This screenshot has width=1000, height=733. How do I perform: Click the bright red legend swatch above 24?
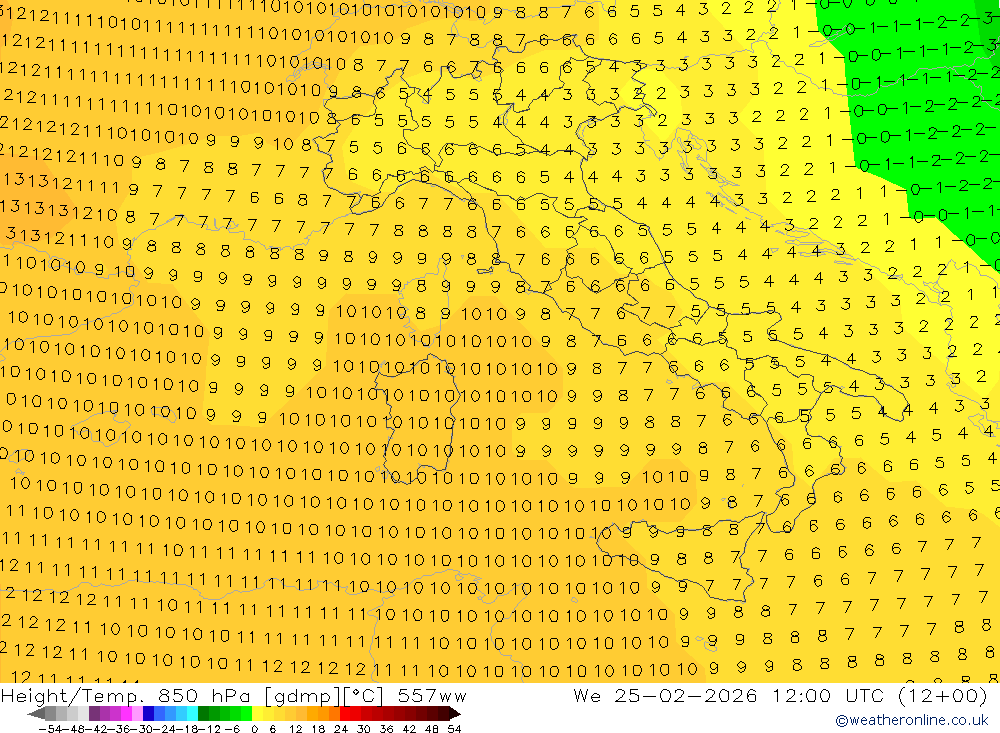click(345, 714)
